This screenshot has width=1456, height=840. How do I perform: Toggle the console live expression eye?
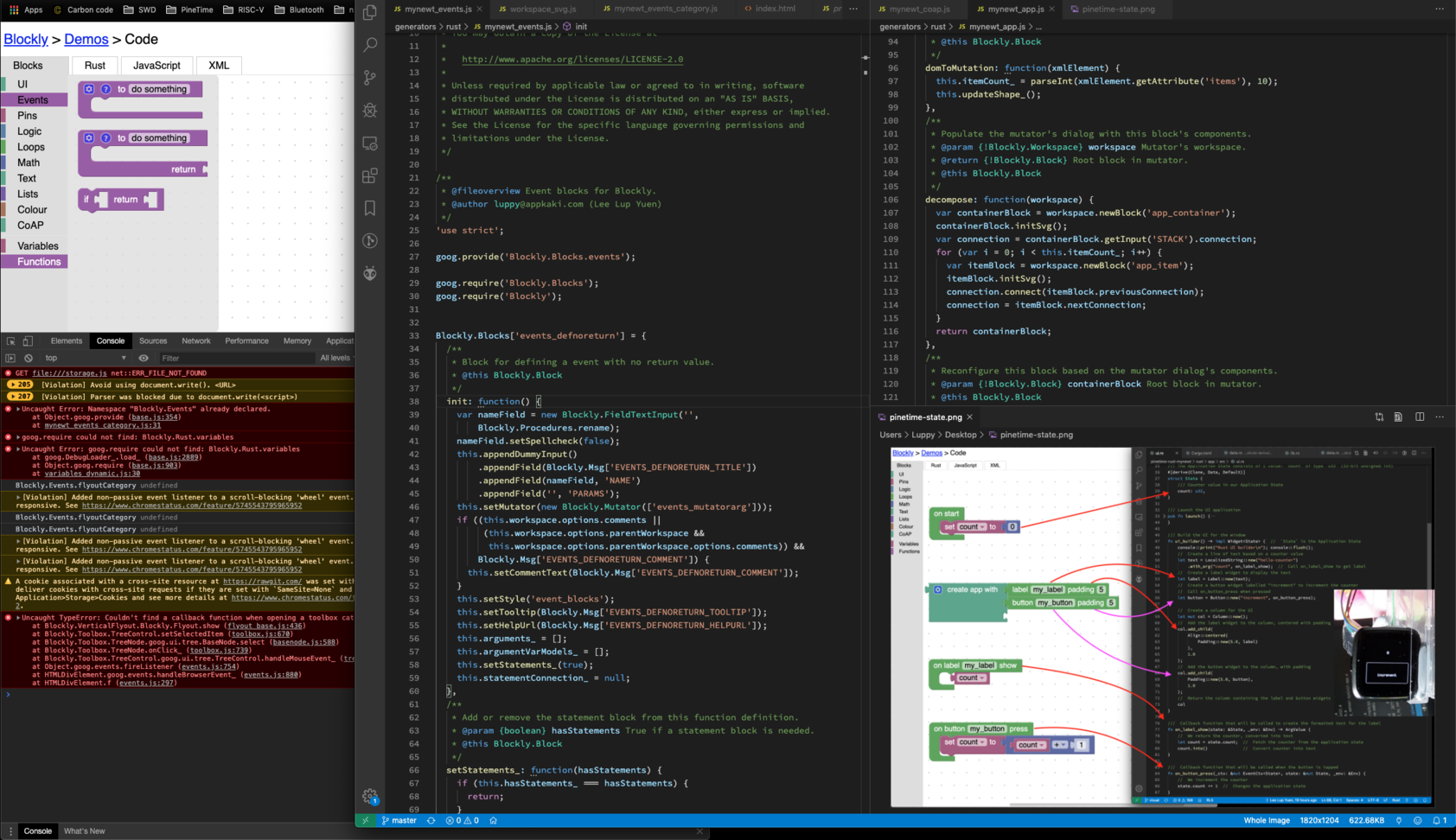tap(144, 358)
